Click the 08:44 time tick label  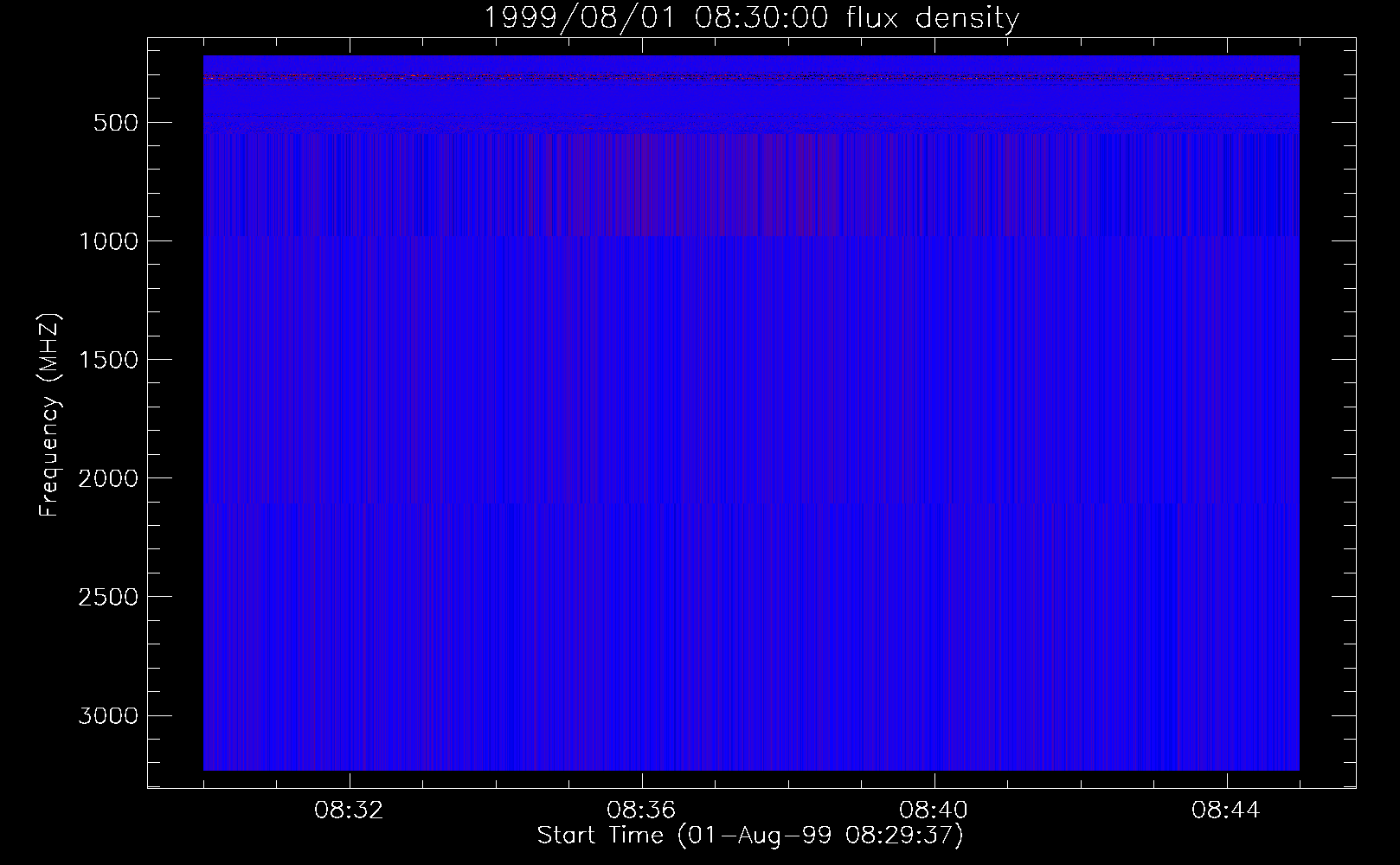(1226, 811)
